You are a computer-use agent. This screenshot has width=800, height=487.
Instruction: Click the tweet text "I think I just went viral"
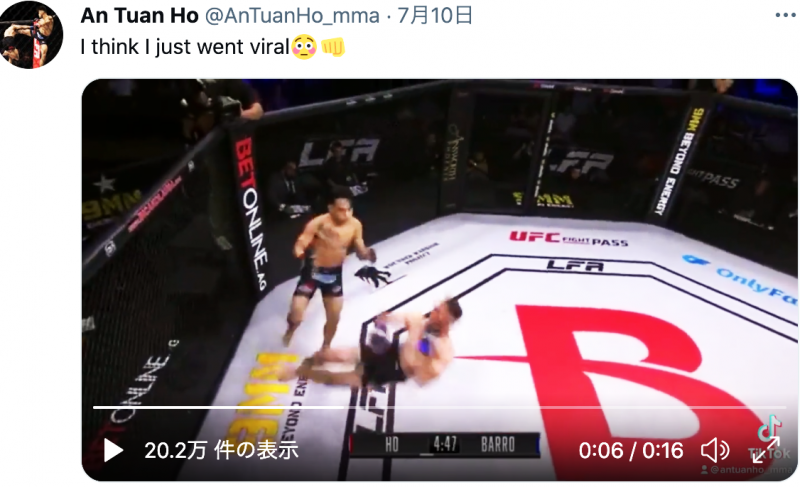click(x=185, y=47)
